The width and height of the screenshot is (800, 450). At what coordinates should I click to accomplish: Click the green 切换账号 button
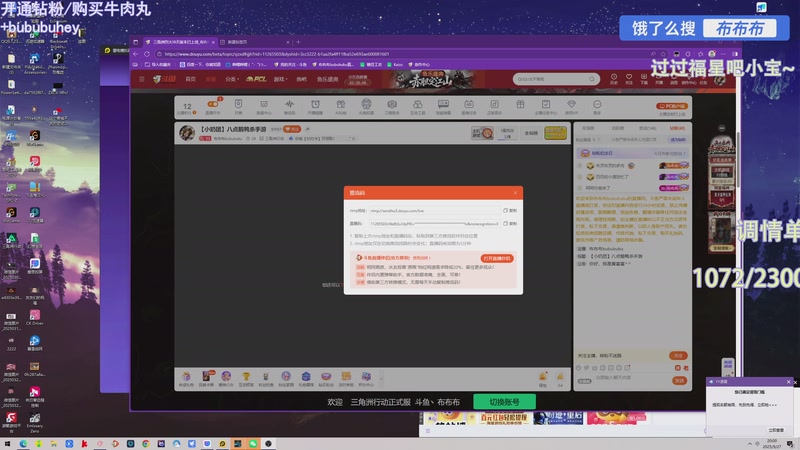coord(504,402)
